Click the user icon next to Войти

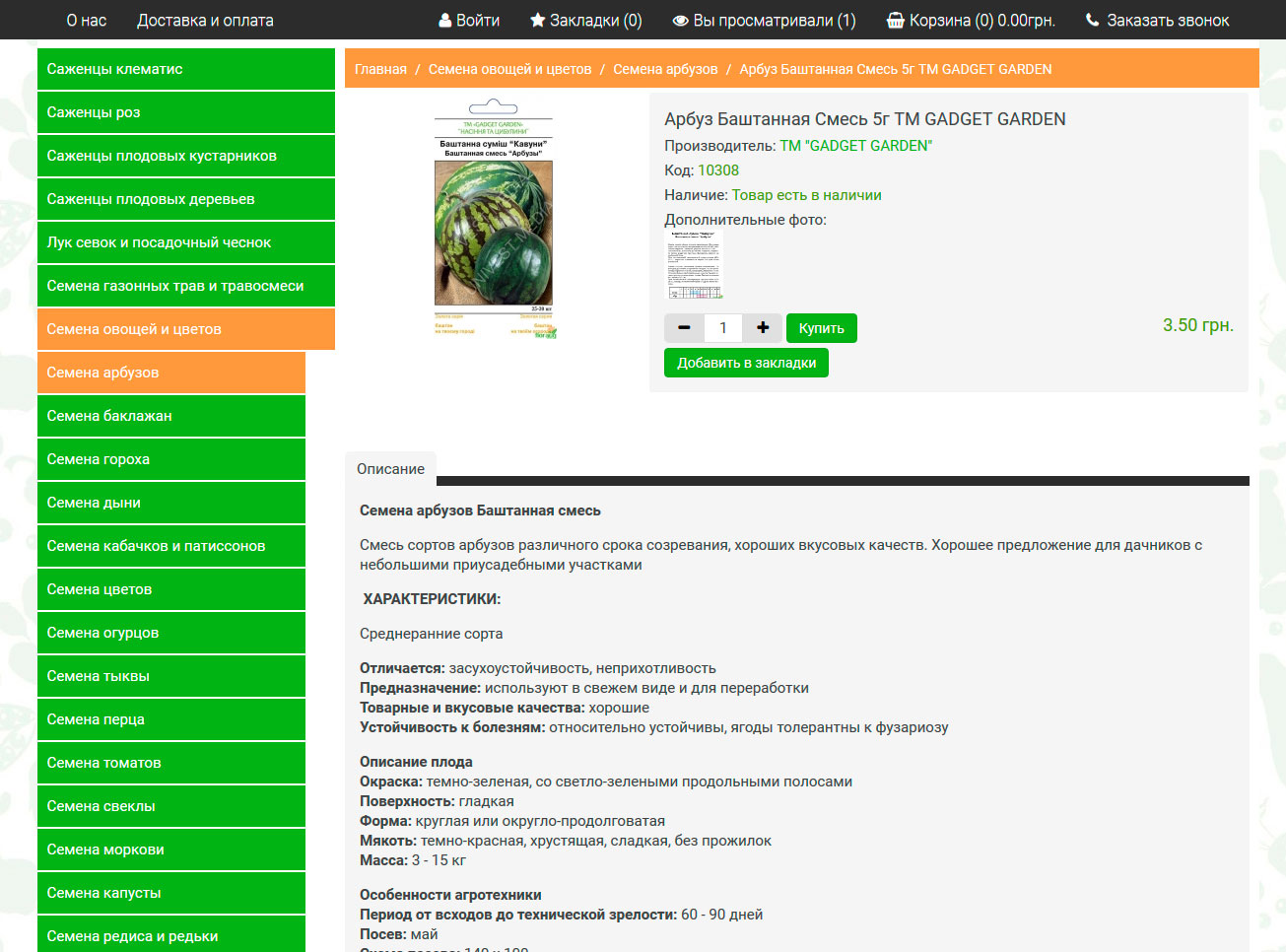[444, 21]
